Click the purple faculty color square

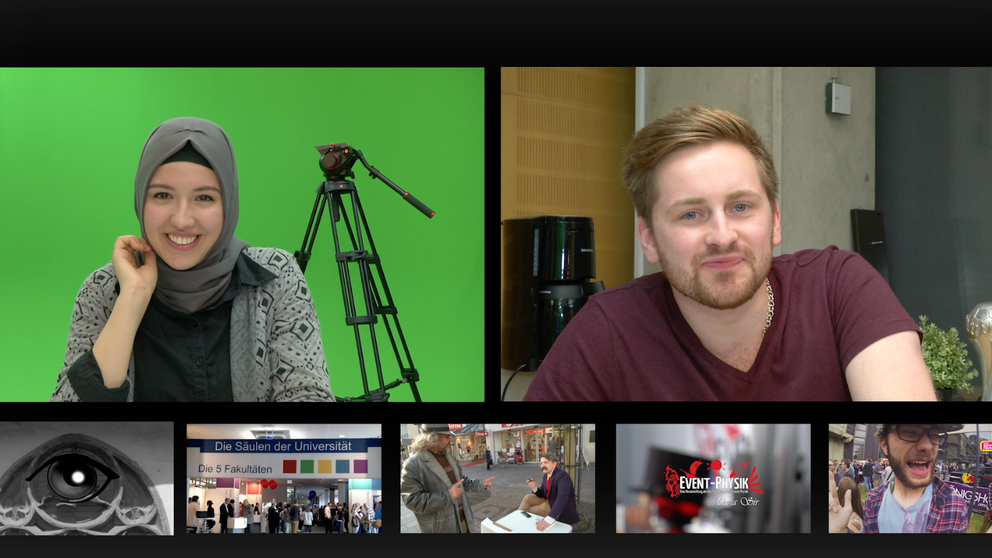tap(360, 466)
